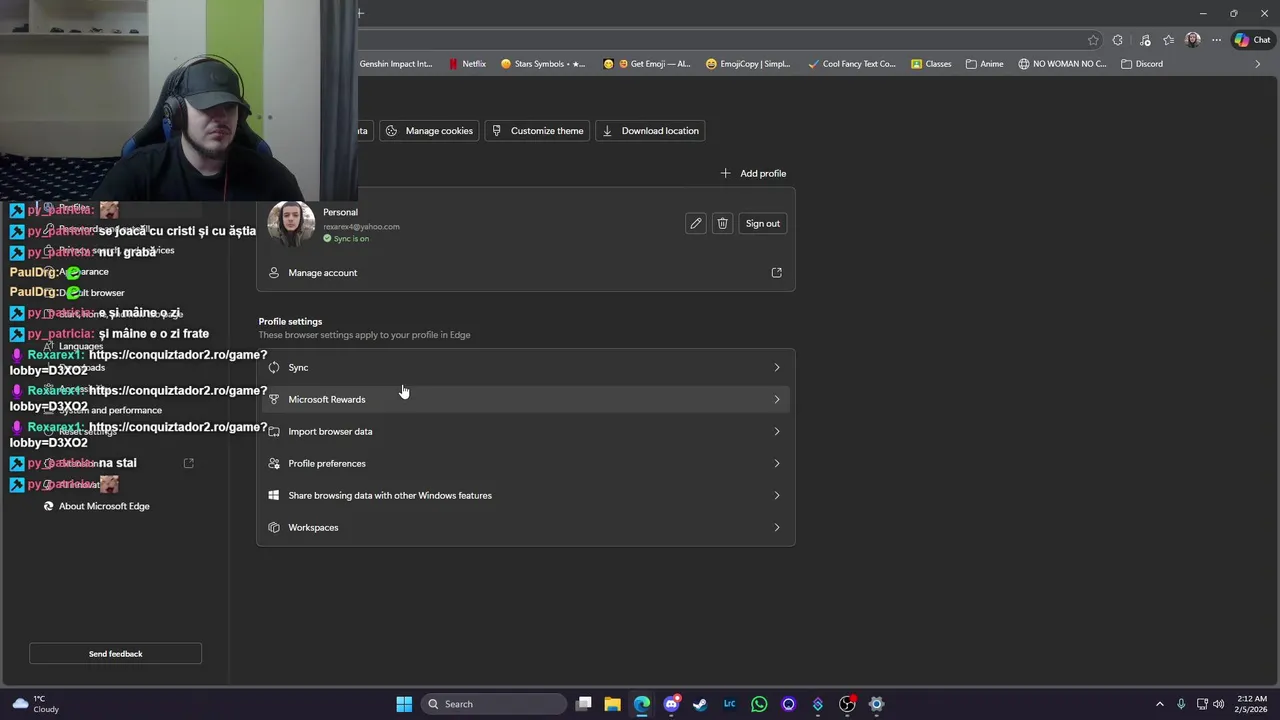Open the Settings gear on the taskbar
Screen dimensions: 1280x720
pyautogui.click(x=876, y=704)
